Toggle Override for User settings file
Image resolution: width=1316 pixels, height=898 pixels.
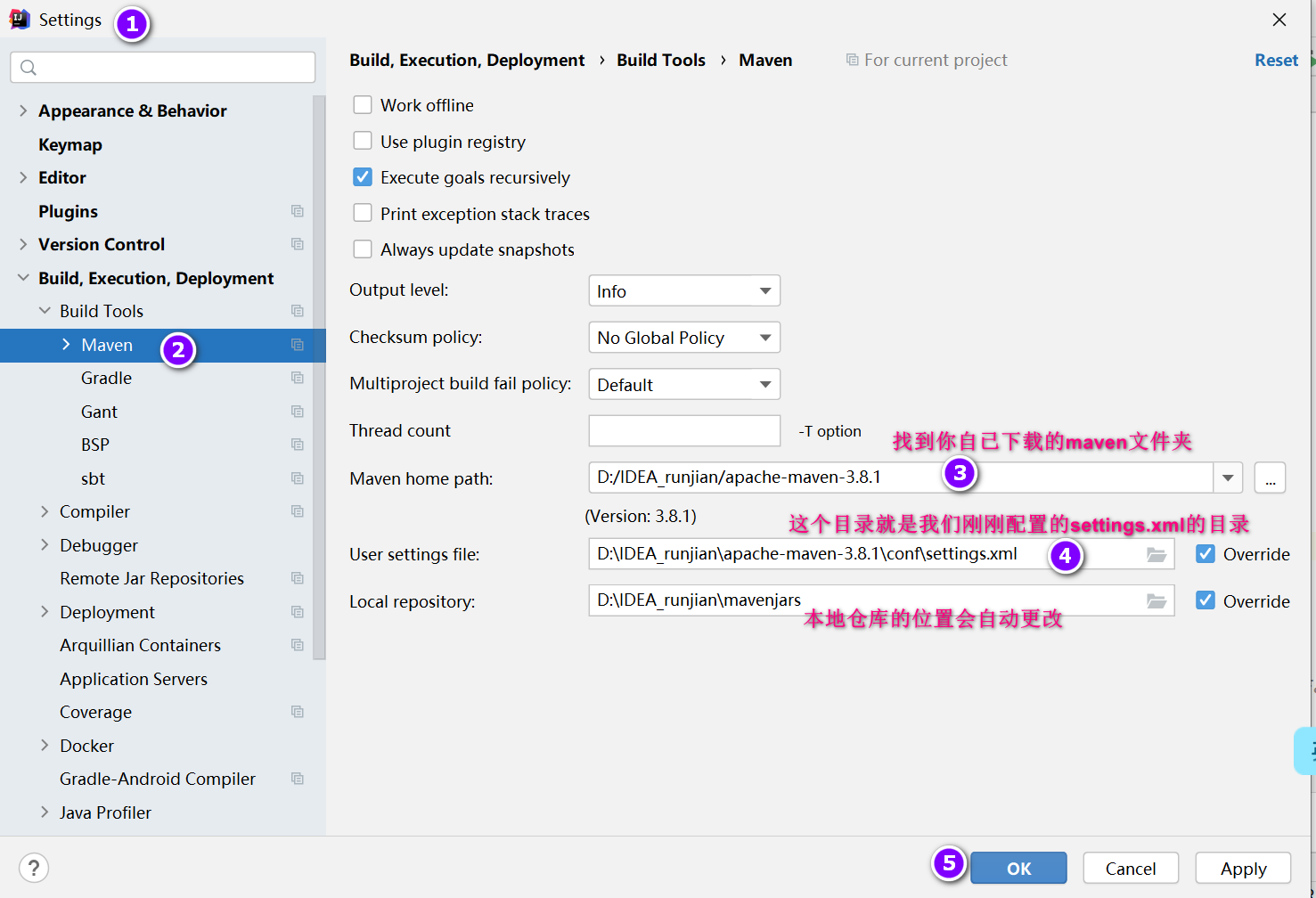click(x=1206, y=554)
